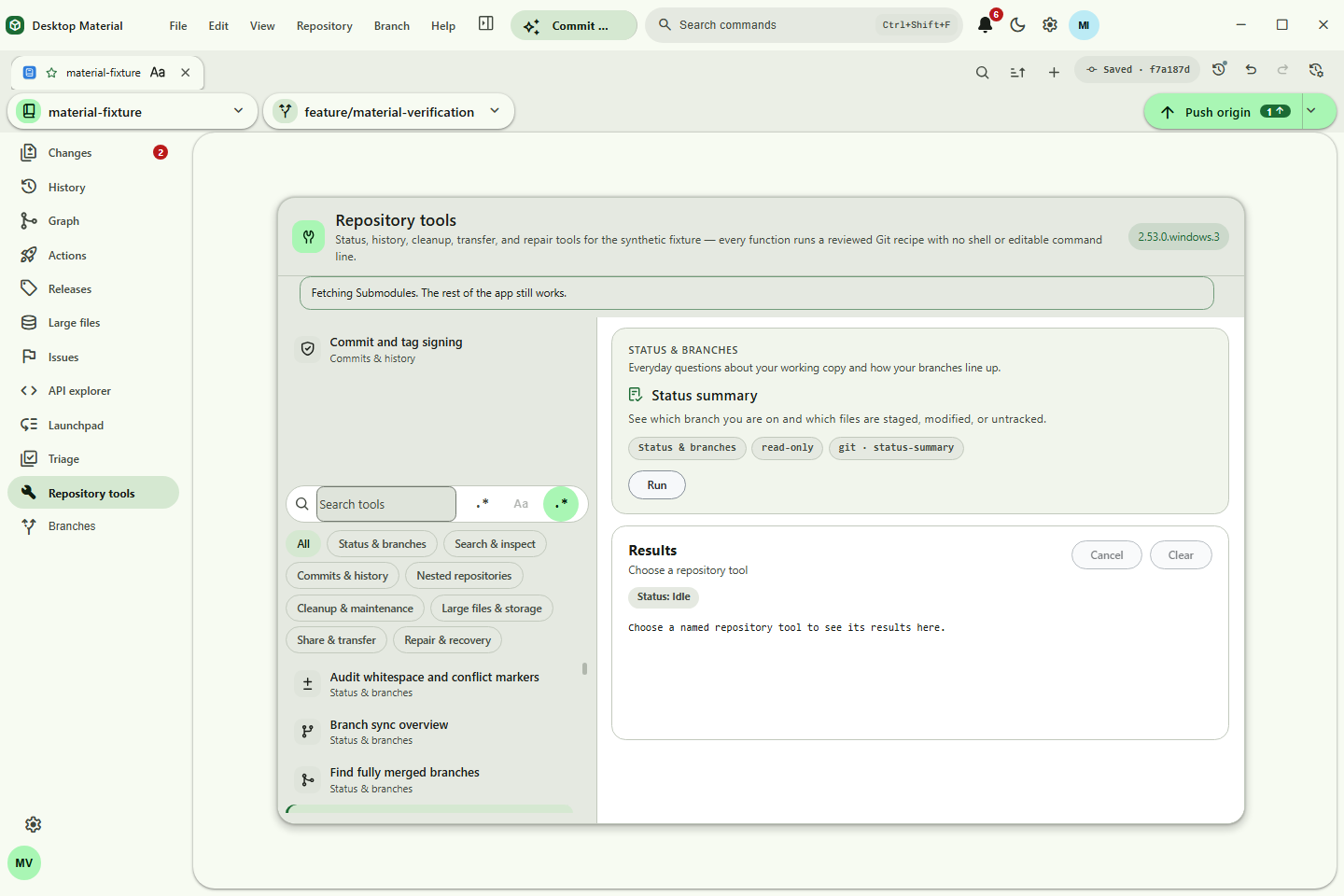Open Large files section
Screen dimensions: 1344x896
click(93, 323)
